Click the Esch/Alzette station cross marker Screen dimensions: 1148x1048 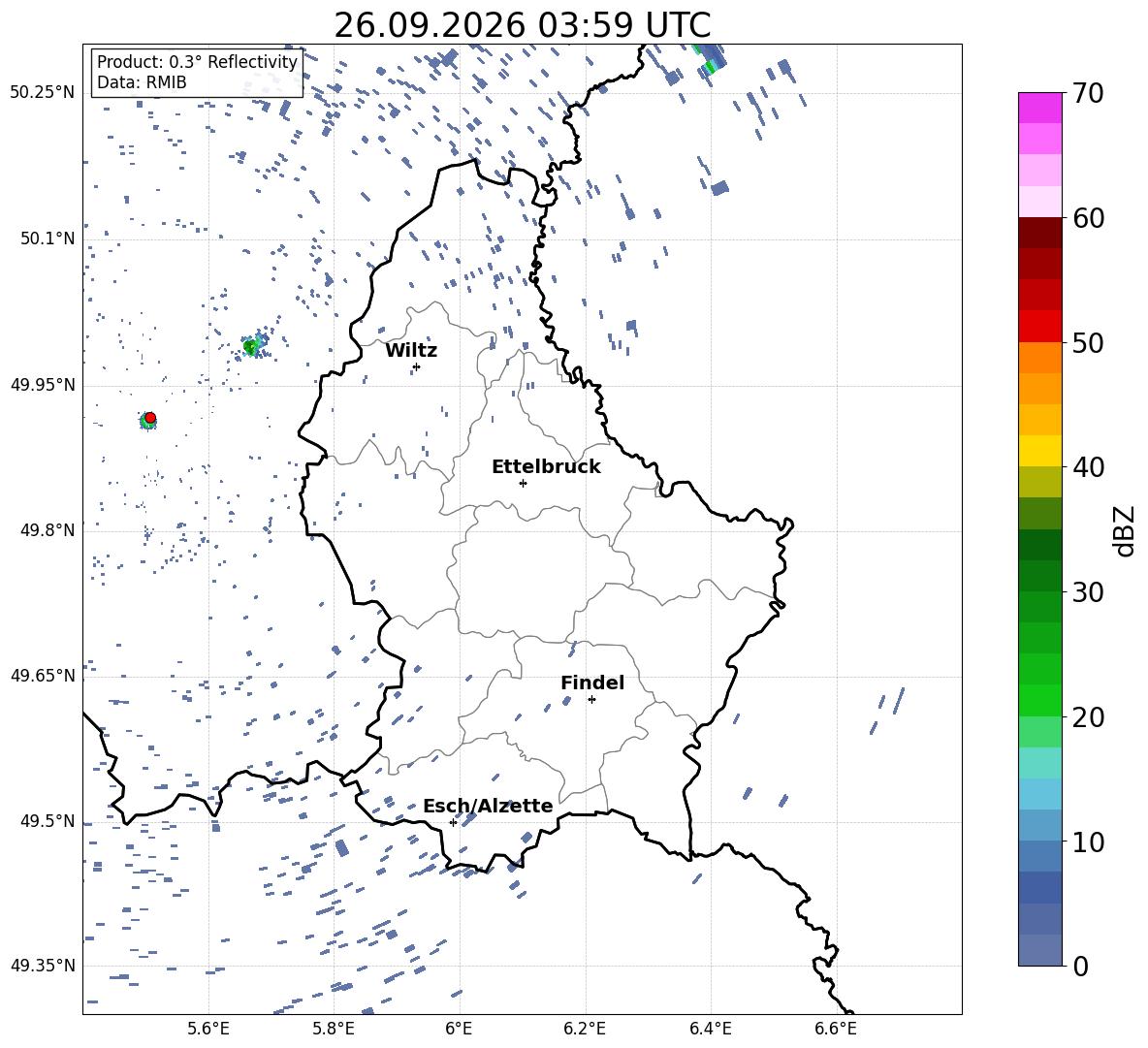pyautogui.click(x=453, y=822)
